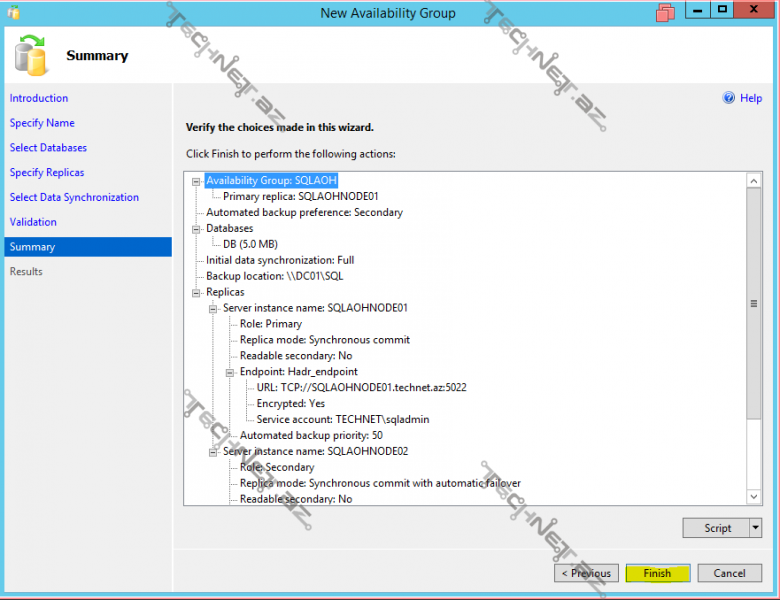Collapse the SQLAOHNODE01 server instance node

214,308
